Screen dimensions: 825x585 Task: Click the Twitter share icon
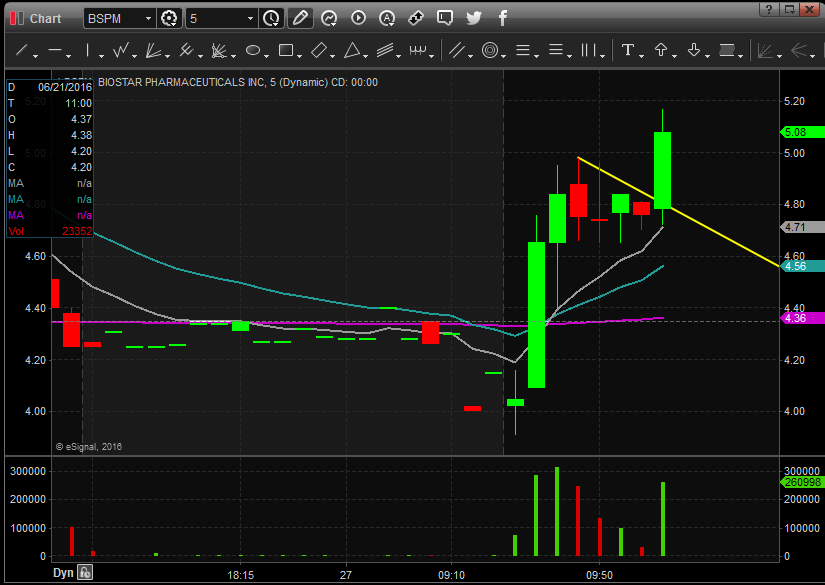click(474, 18)
